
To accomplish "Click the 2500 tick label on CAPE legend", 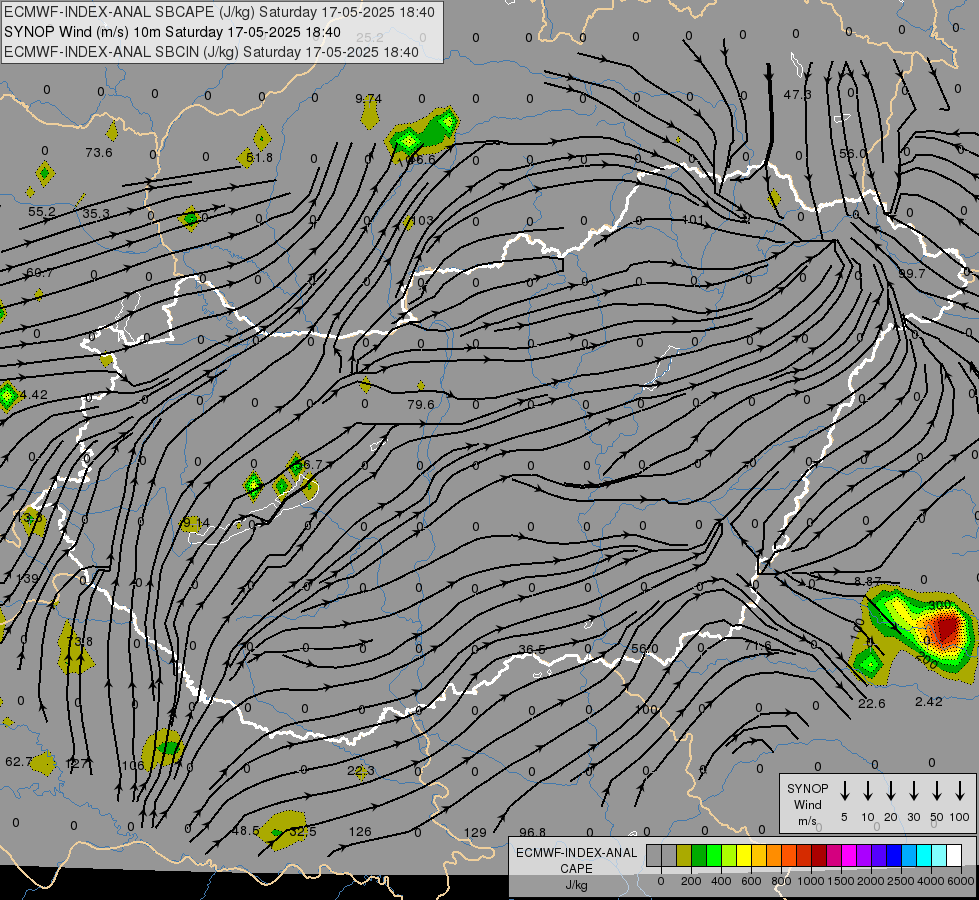I will tap(900, 881).
